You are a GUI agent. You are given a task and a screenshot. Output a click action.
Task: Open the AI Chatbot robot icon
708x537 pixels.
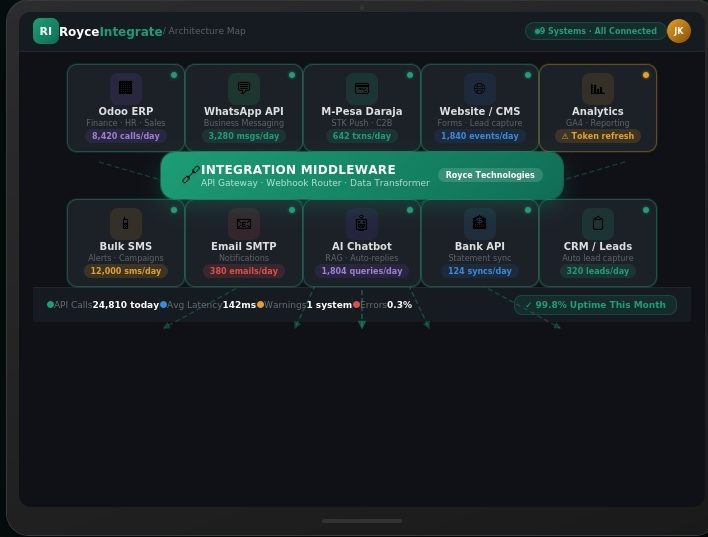[x=361, y=223]
